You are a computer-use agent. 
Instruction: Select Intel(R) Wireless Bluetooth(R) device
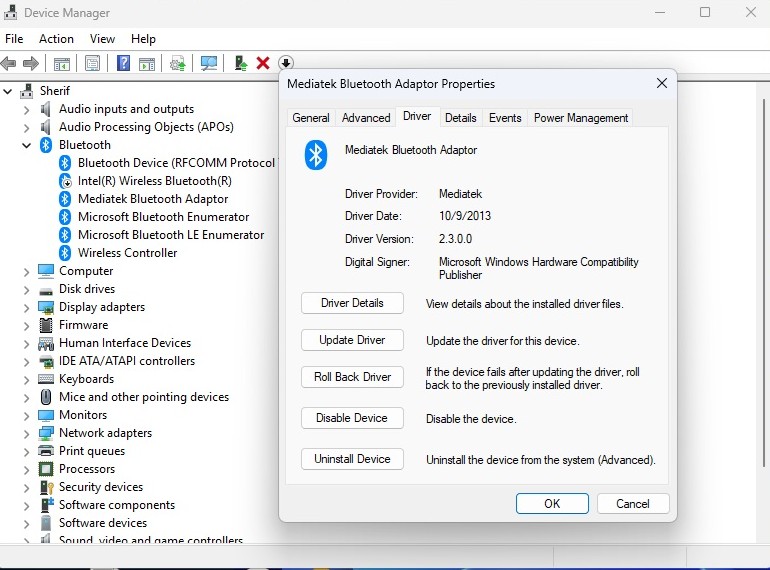click(154, 181)
